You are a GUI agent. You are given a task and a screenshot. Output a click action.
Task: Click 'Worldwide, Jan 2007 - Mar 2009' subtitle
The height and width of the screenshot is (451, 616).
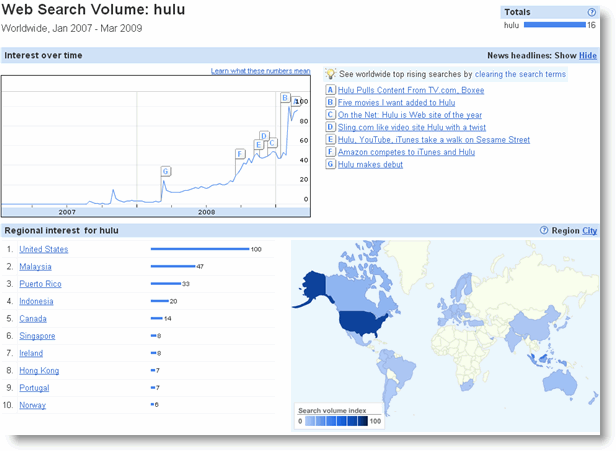(x=72, y=28)
